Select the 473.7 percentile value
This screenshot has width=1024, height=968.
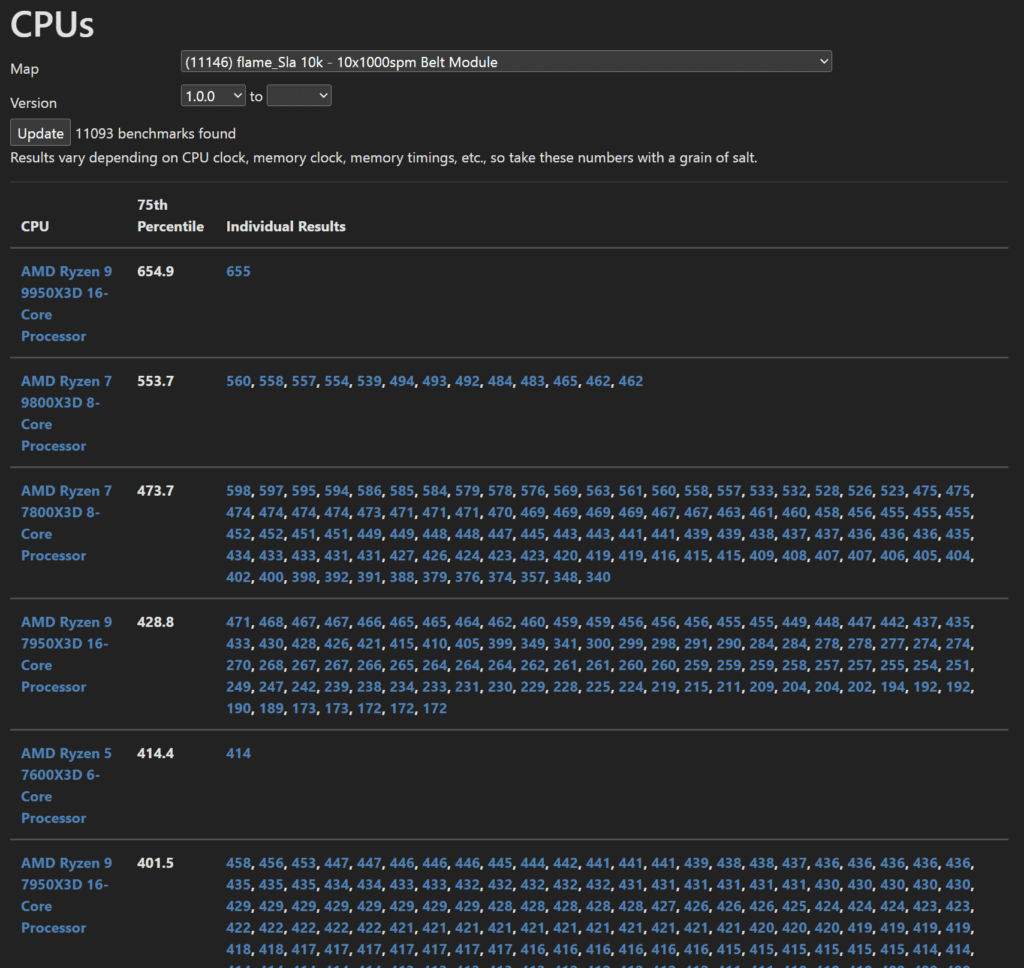tap(155, 491)
